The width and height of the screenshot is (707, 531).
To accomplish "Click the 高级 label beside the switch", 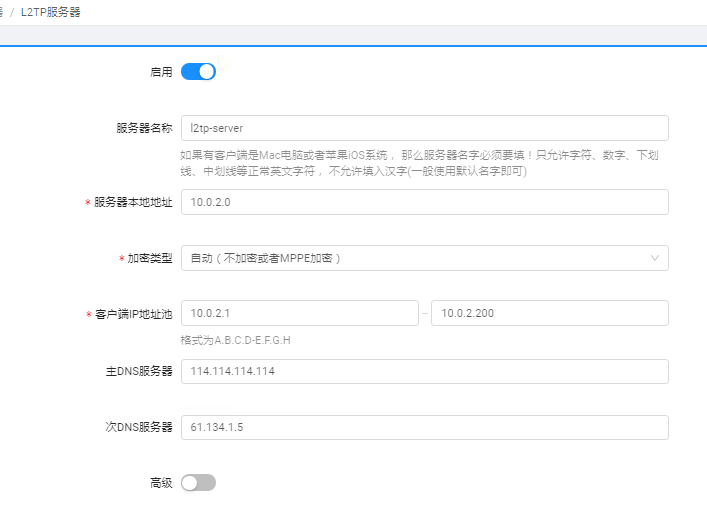I will 161,483.
